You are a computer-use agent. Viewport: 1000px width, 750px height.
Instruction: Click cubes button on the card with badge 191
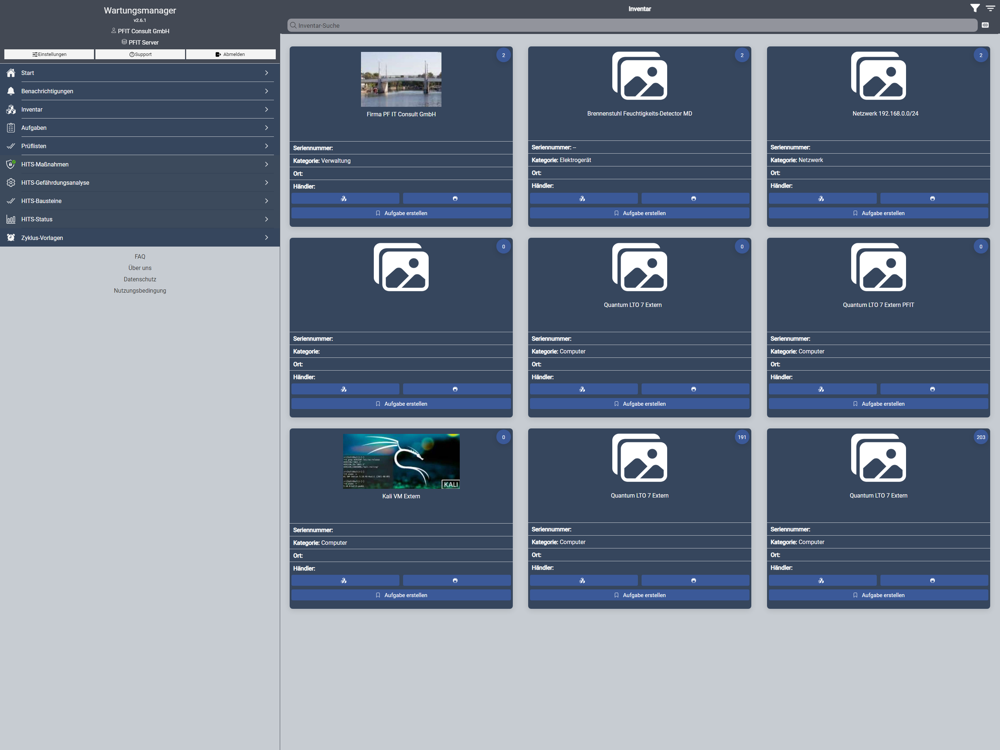(x=584, y=580)
